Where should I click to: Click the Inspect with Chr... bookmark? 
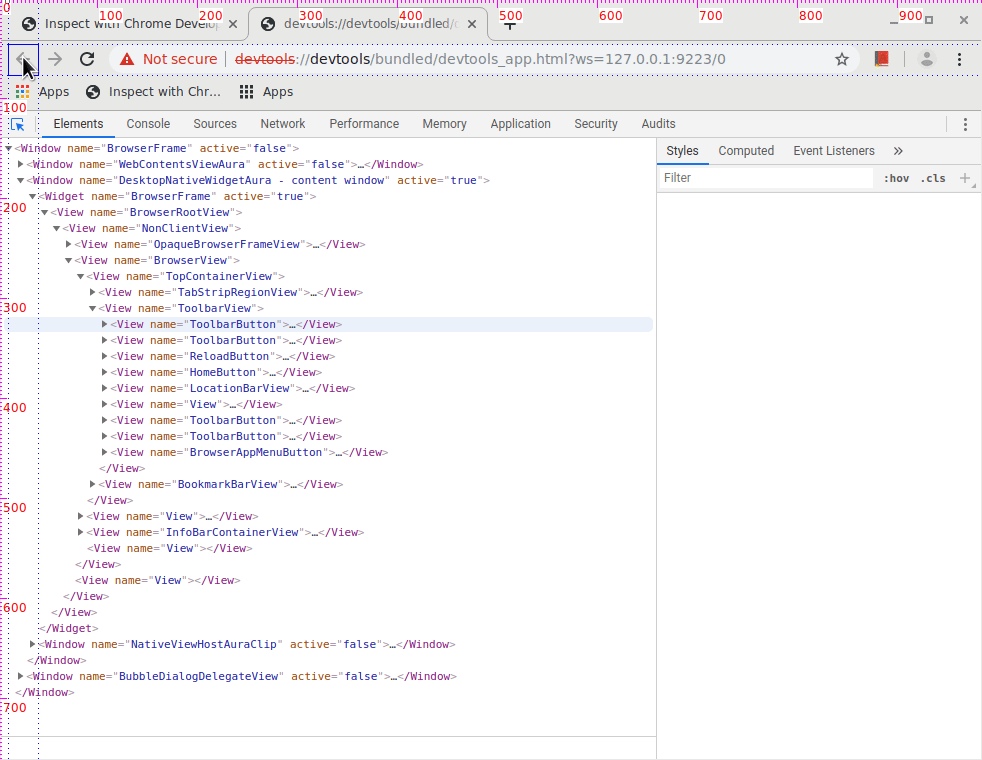(154, 92)
